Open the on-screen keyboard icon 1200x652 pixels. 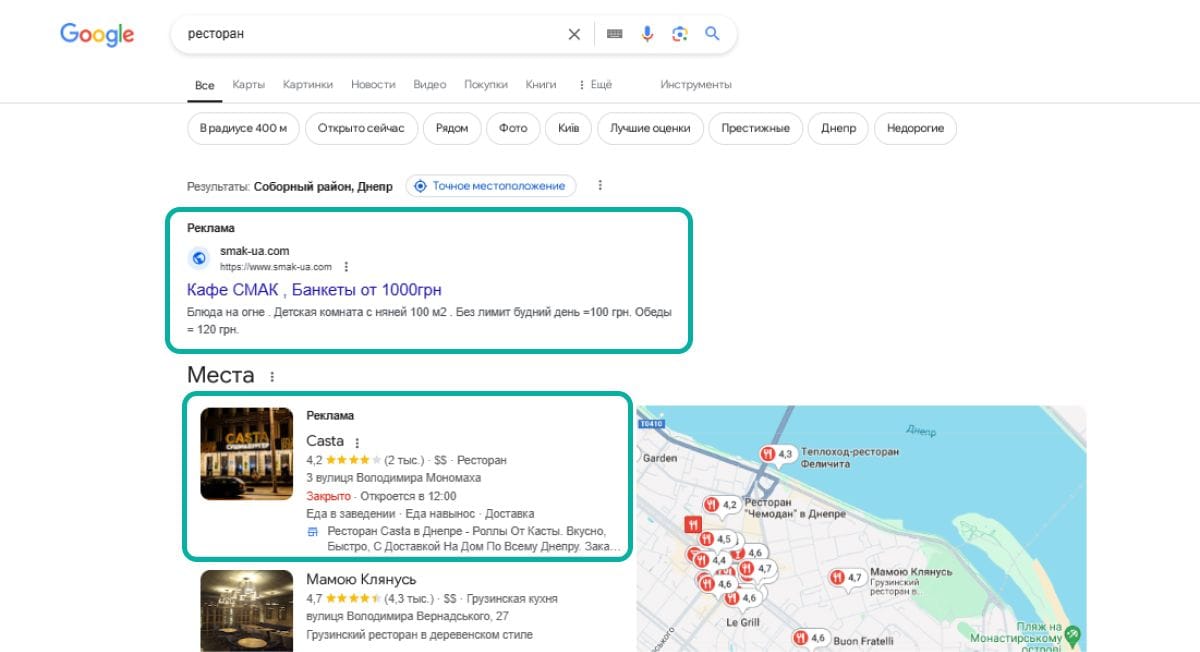tap(614, 34)
